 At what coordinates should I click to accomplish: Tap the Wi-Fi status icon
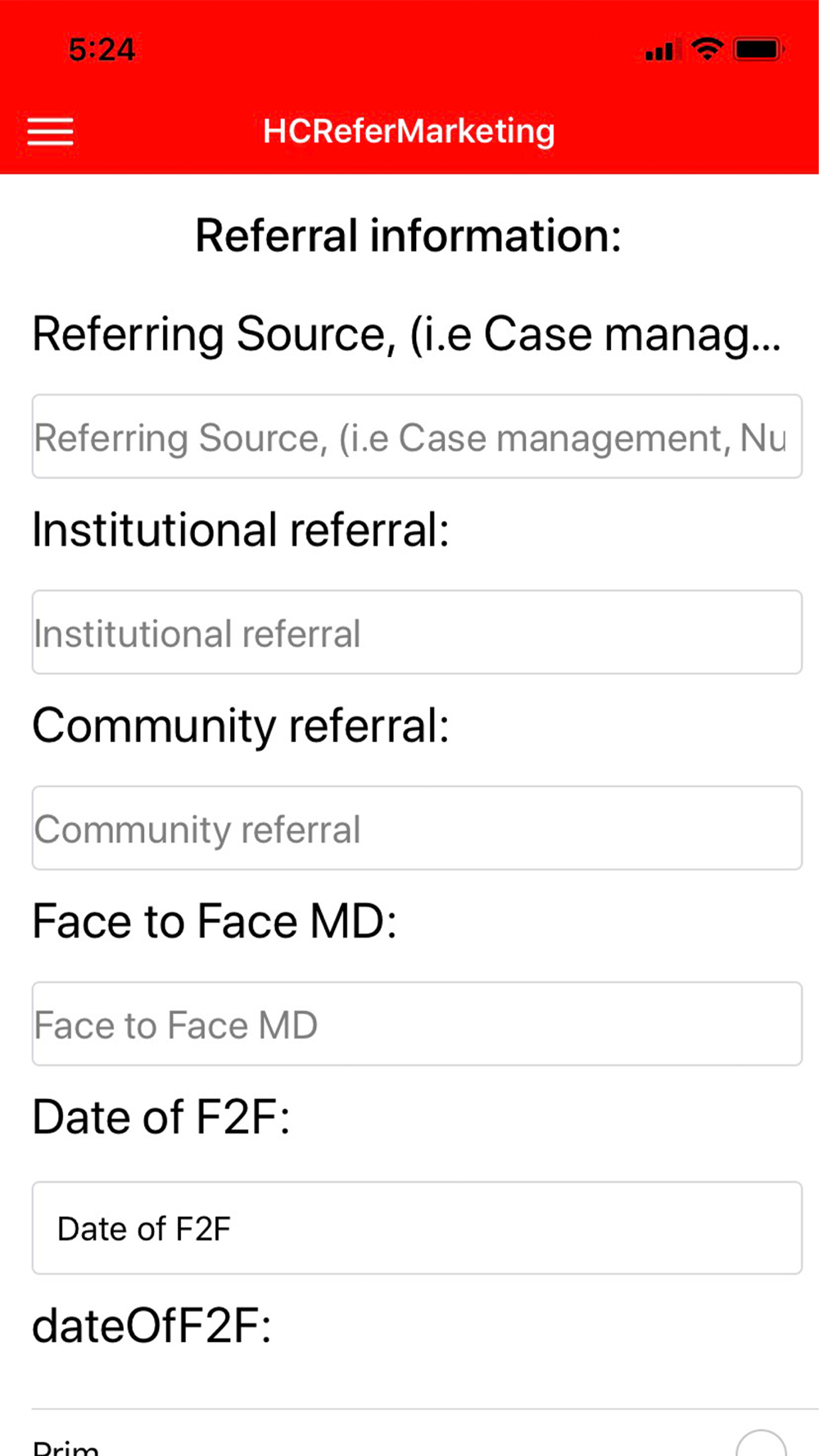[x=707, y=49]
